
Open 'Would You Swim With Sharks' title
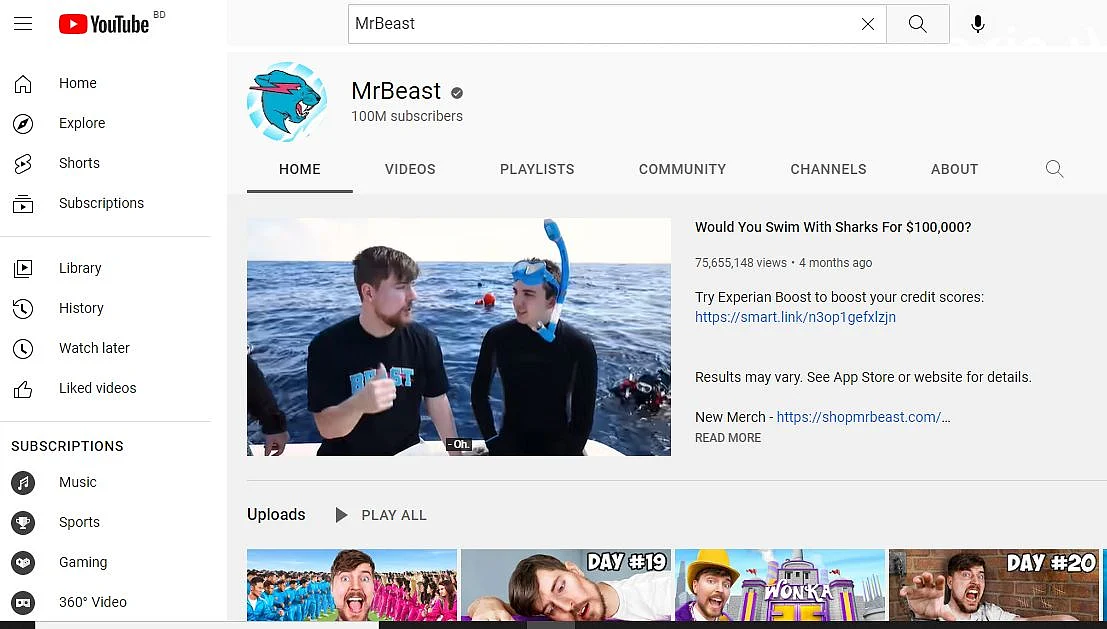pos(833,227)
